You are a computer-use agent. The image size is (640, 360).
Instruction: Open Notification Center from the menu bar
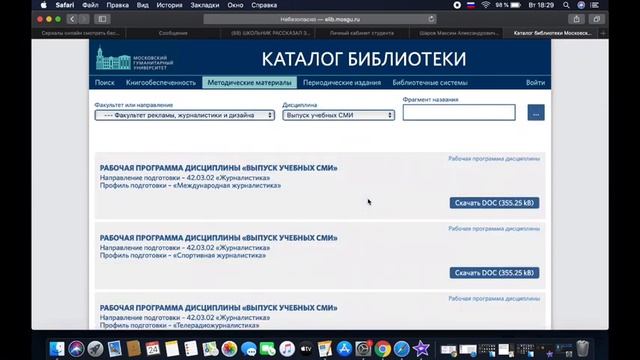point(595,5)
